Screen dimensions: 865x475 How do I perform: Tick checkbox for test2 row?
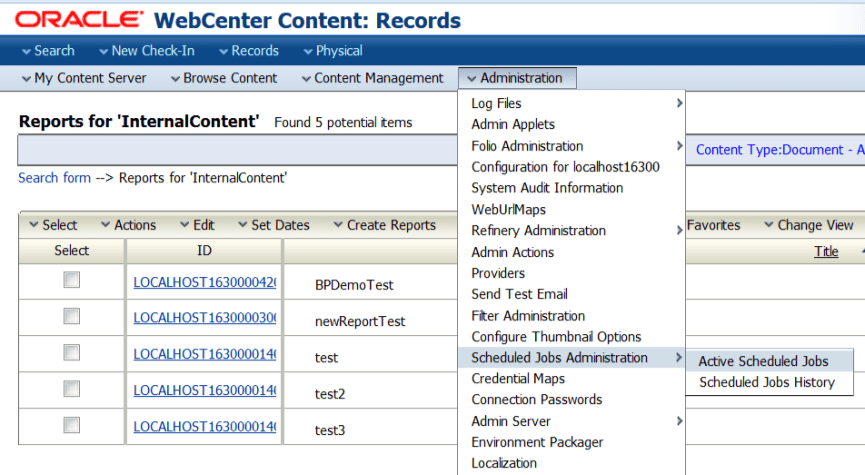tap(71, 389)
